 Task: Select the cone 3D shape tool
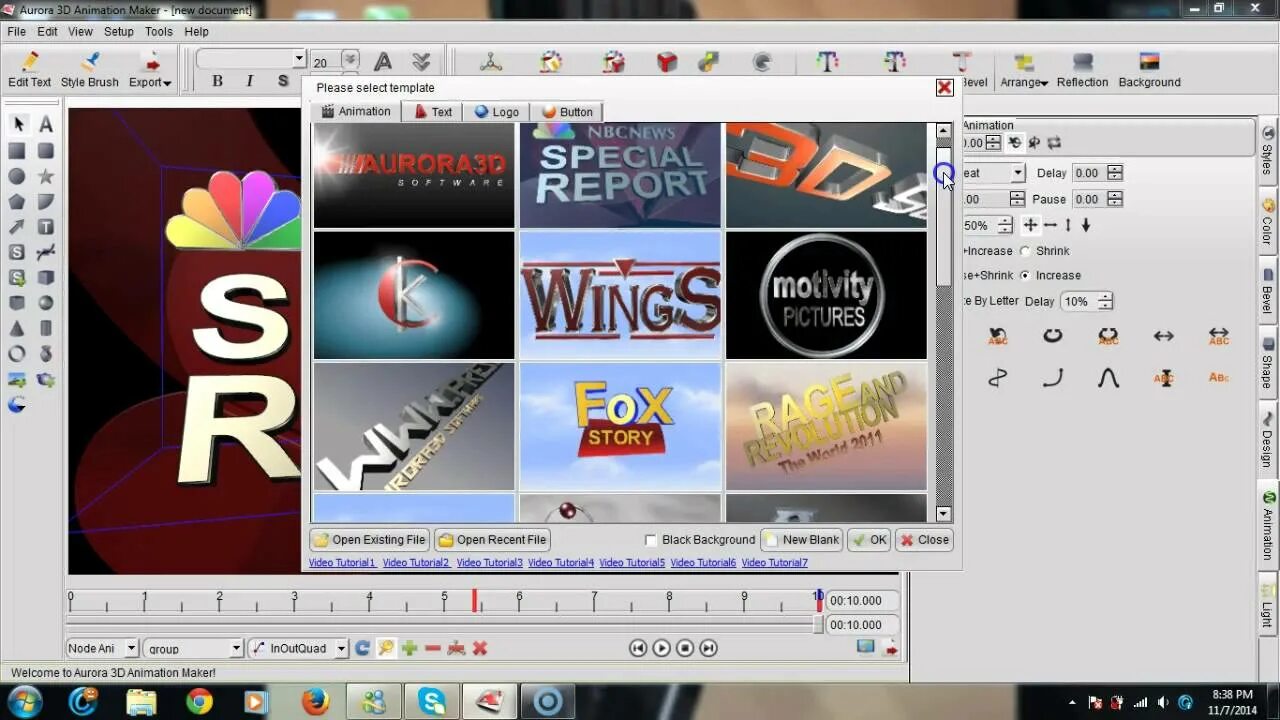click(18, 329)
